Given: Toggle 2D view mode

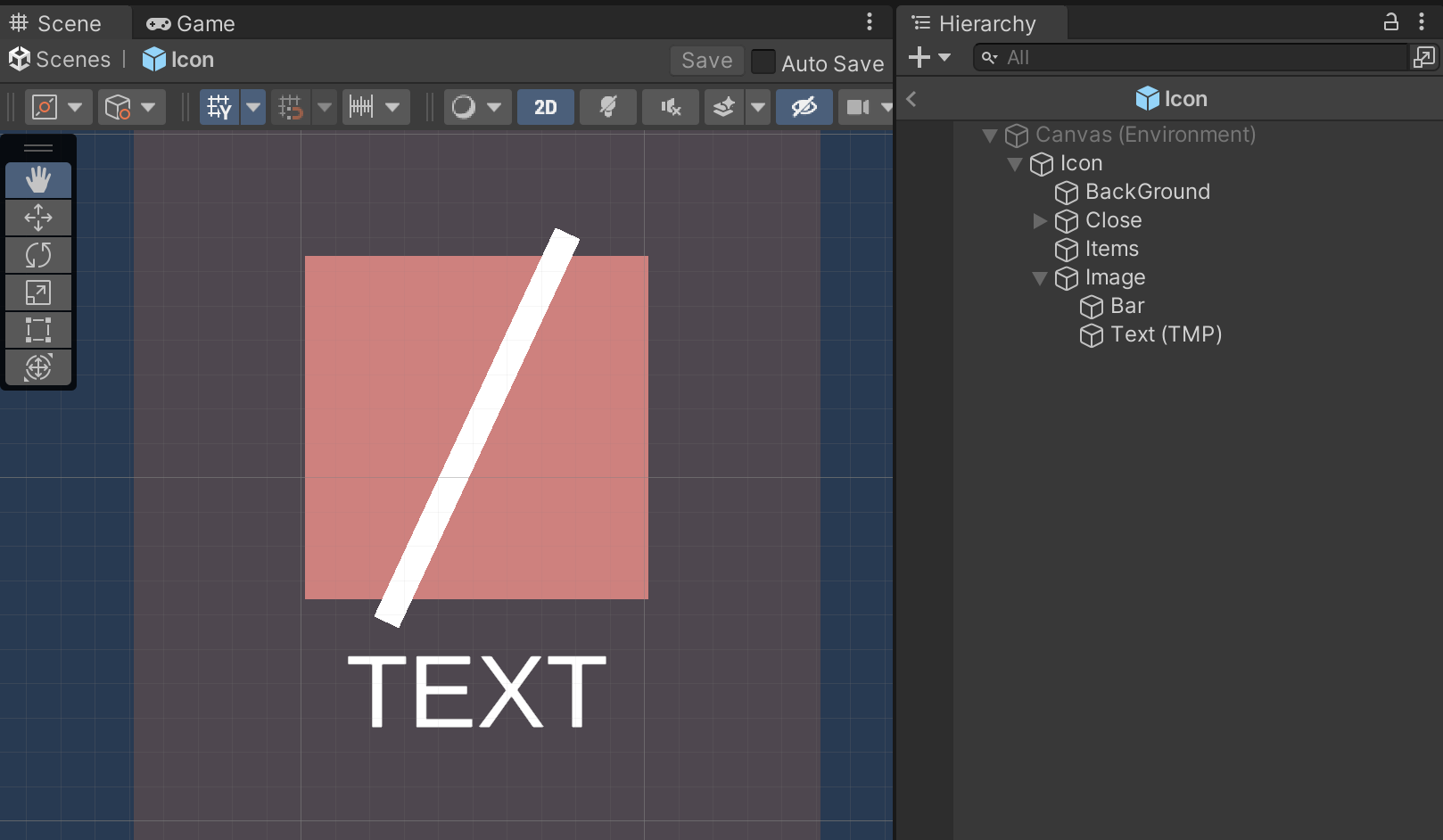Looking at the screenshot, I should pos(545,106).
